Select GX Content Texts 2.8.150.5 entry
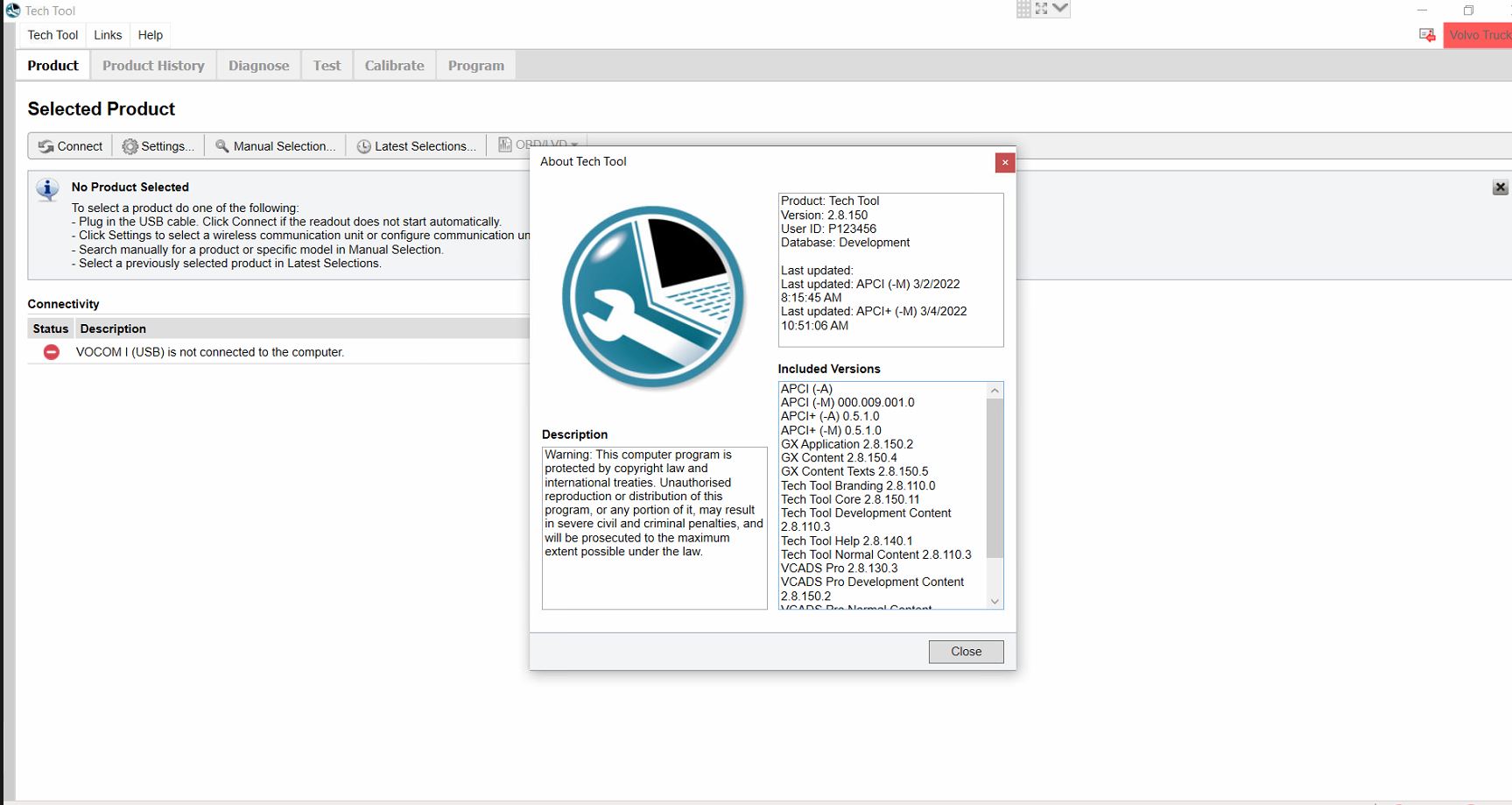This screenshot has width=1512, height=805. click(854, 471)
